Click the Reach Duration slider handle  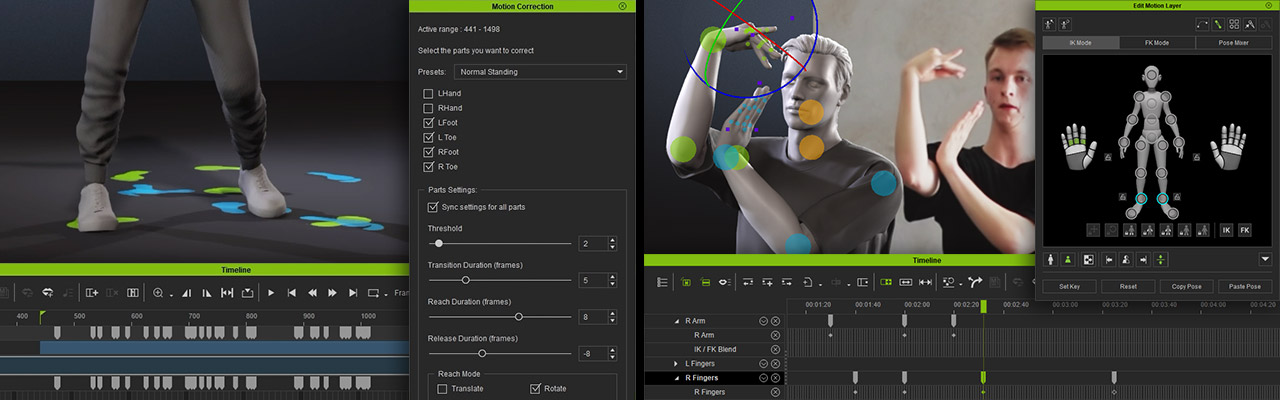click(x=518, y=316)
